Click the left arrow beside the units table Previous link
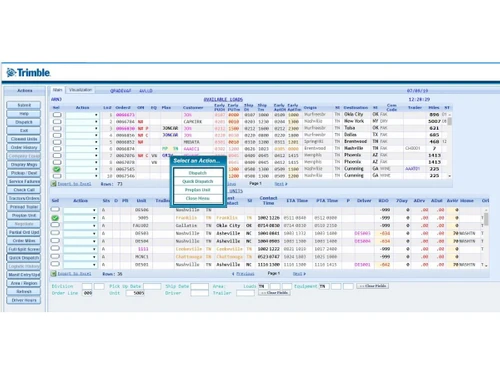Viewport: 500px width, 375px height. pyautogui.click(x=233, y=274)
